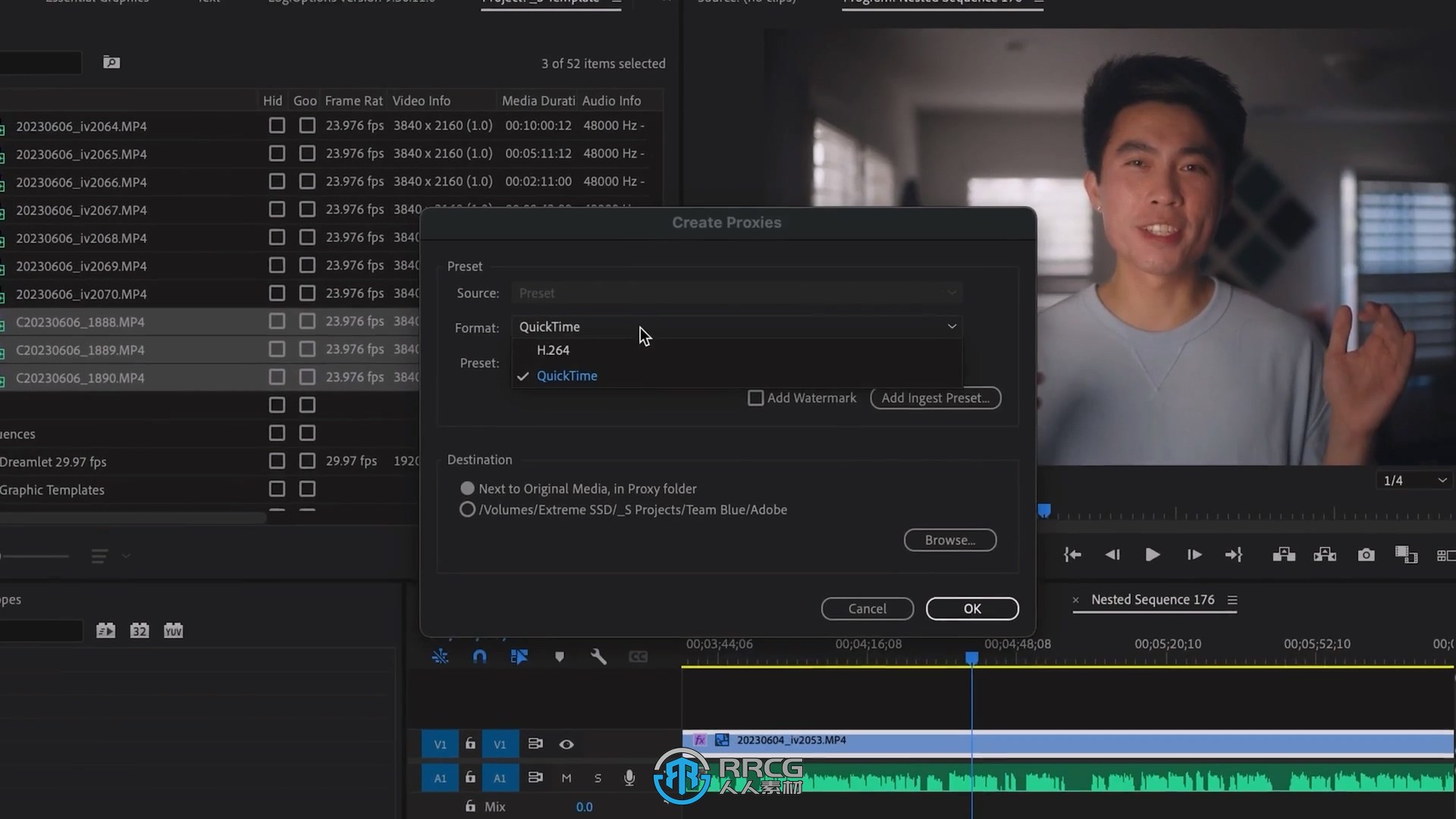
Task: Click the Captions/Graphics tool icon
Action: (x=638, y=656)
